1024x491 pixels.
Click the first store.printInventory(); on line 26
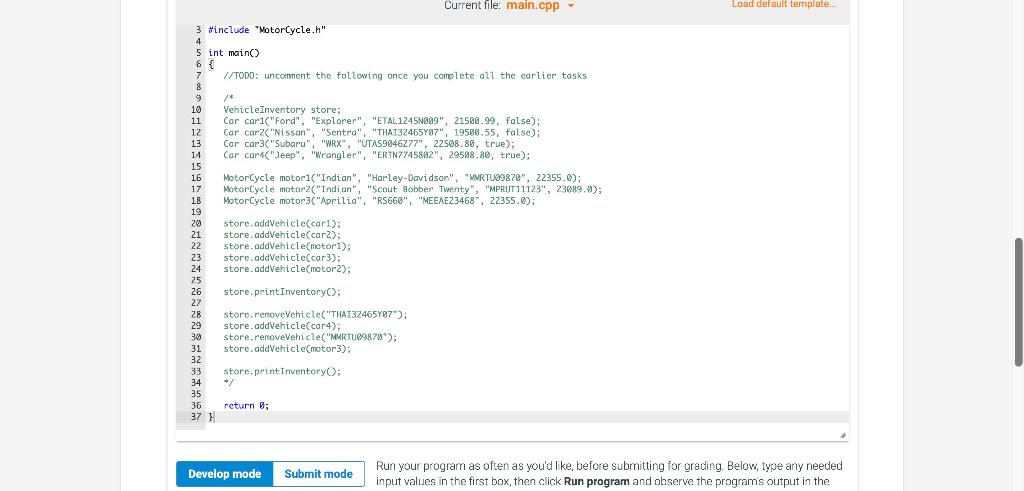pos(282,292)
